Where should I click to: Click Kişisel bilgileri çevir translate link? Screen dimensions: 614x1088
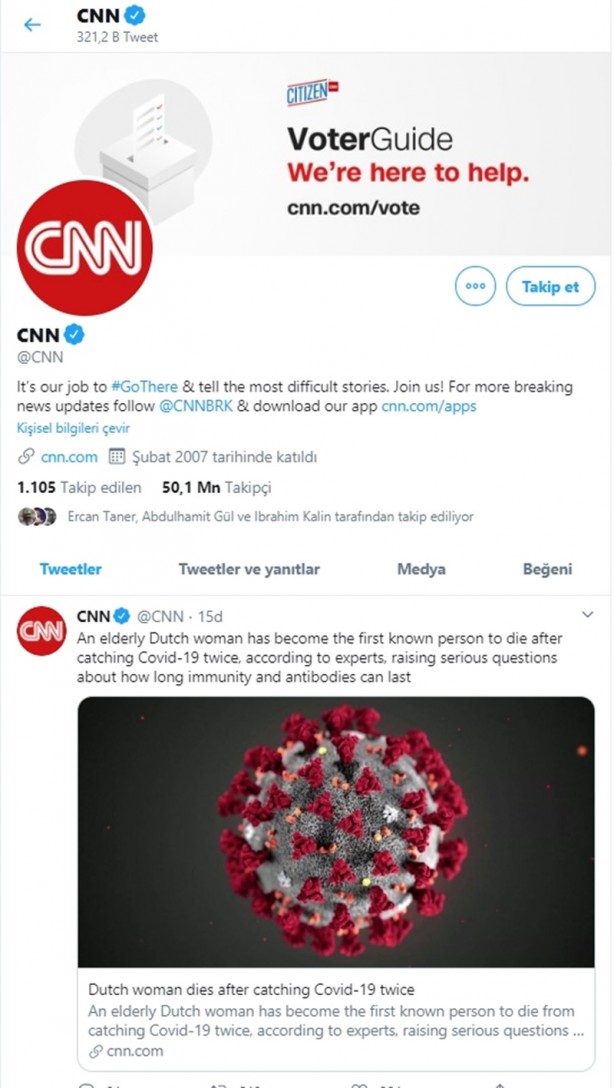point(74,428)
